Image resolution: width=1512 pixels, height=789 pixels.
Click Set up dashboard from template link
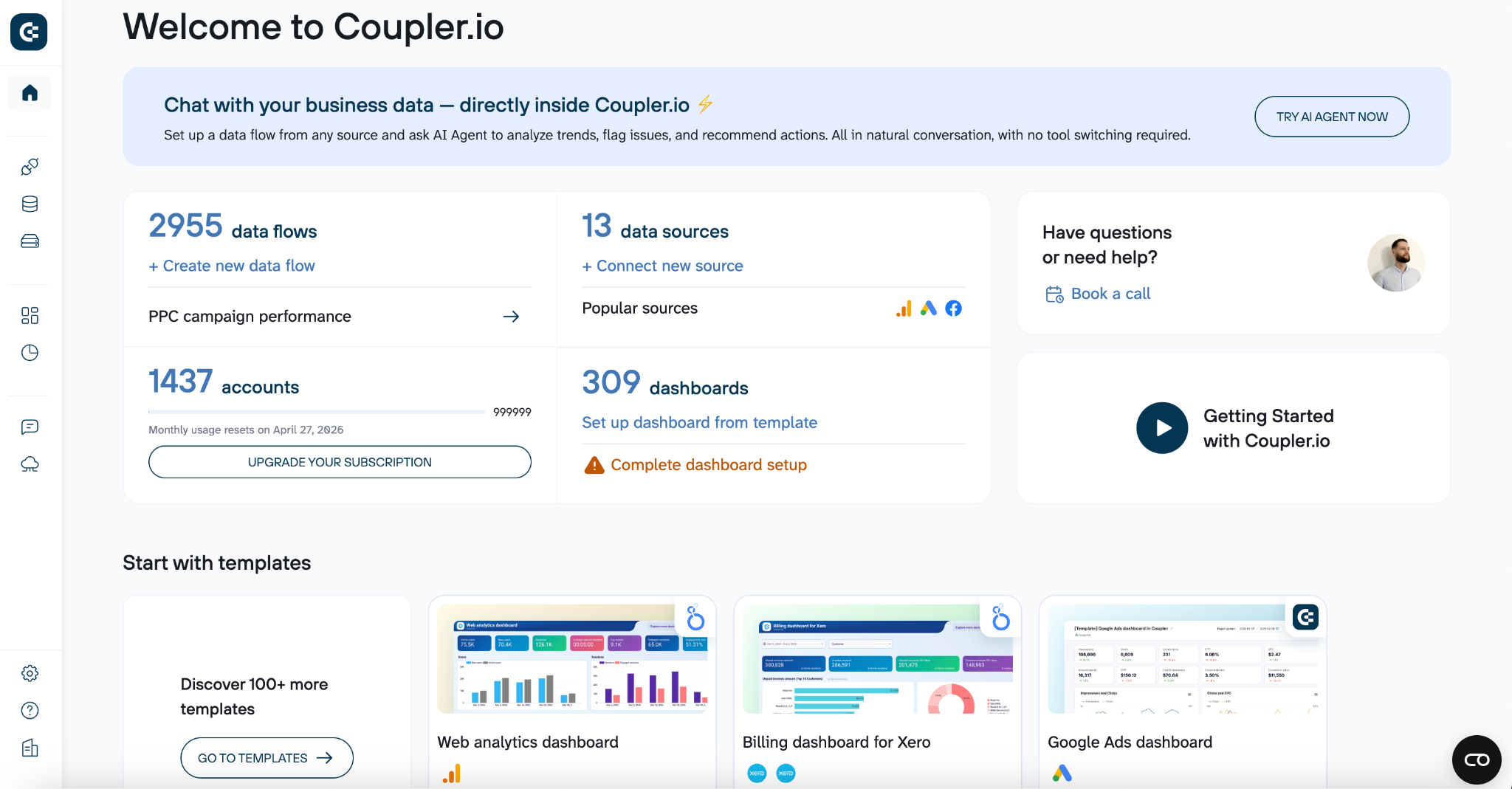click(699, 422)
